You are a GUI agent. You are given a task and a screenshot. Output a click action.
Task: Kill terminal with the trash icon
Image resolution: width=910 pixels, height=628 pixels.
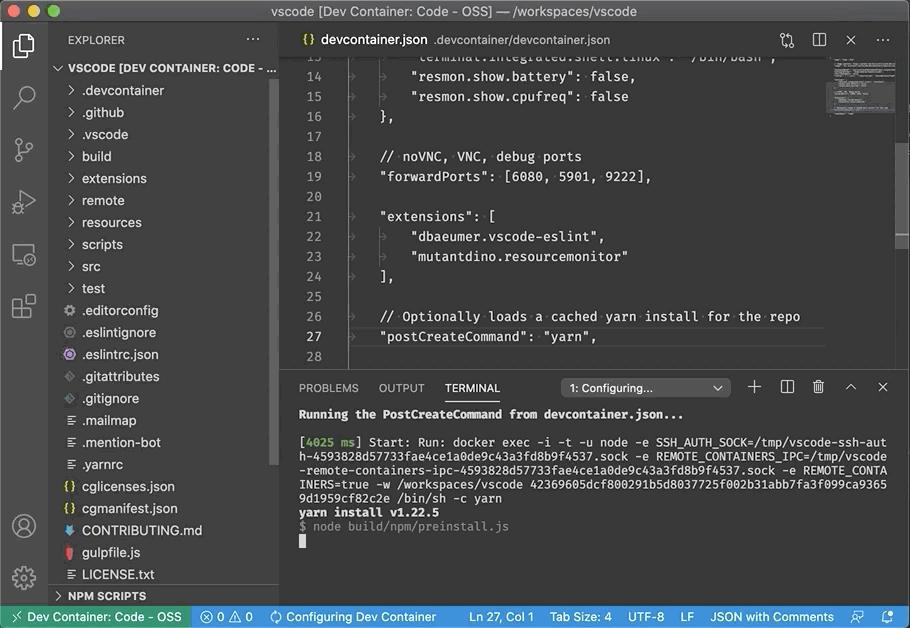point(818,387)
